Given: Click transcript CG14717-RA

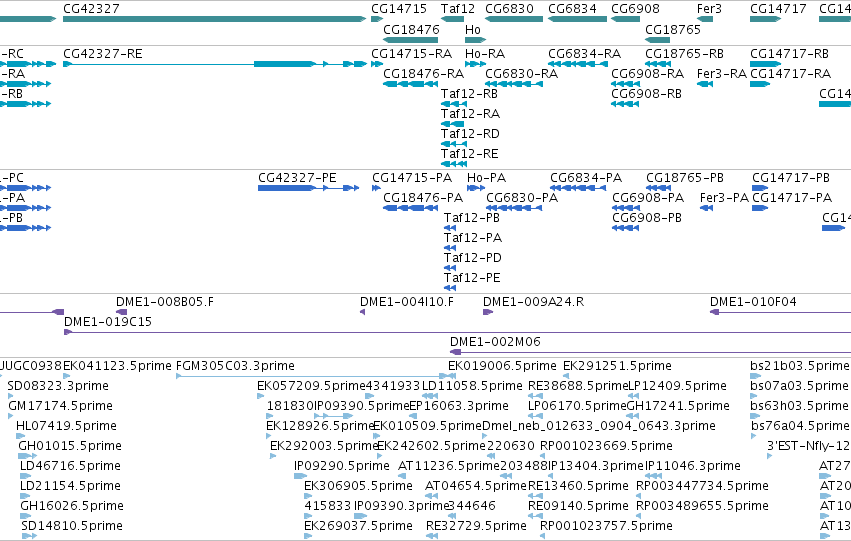Looking at the screenshot, I should (790, 74).
